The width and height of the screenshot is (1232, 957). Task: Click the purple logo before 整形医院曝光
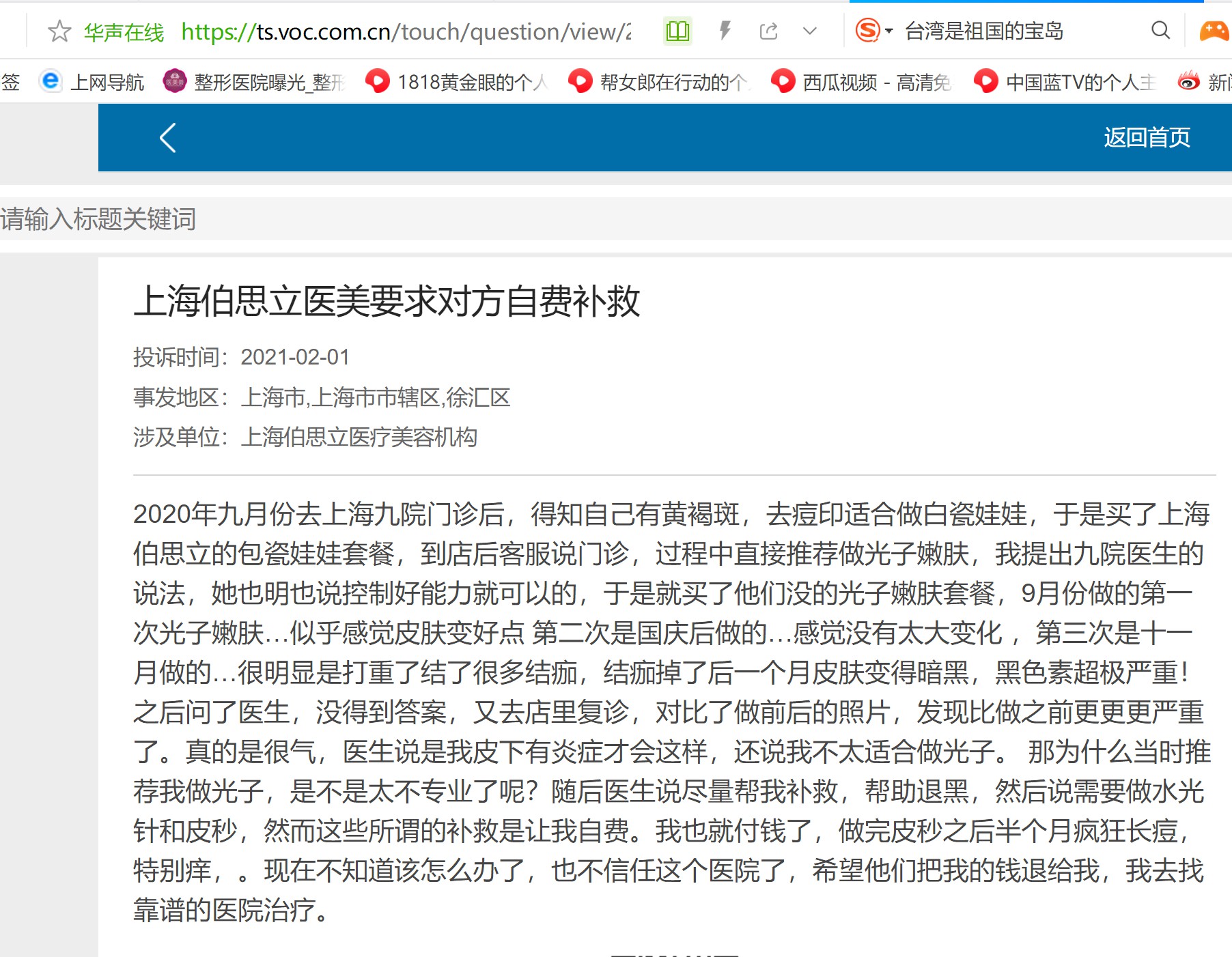[x=175, y=81]
